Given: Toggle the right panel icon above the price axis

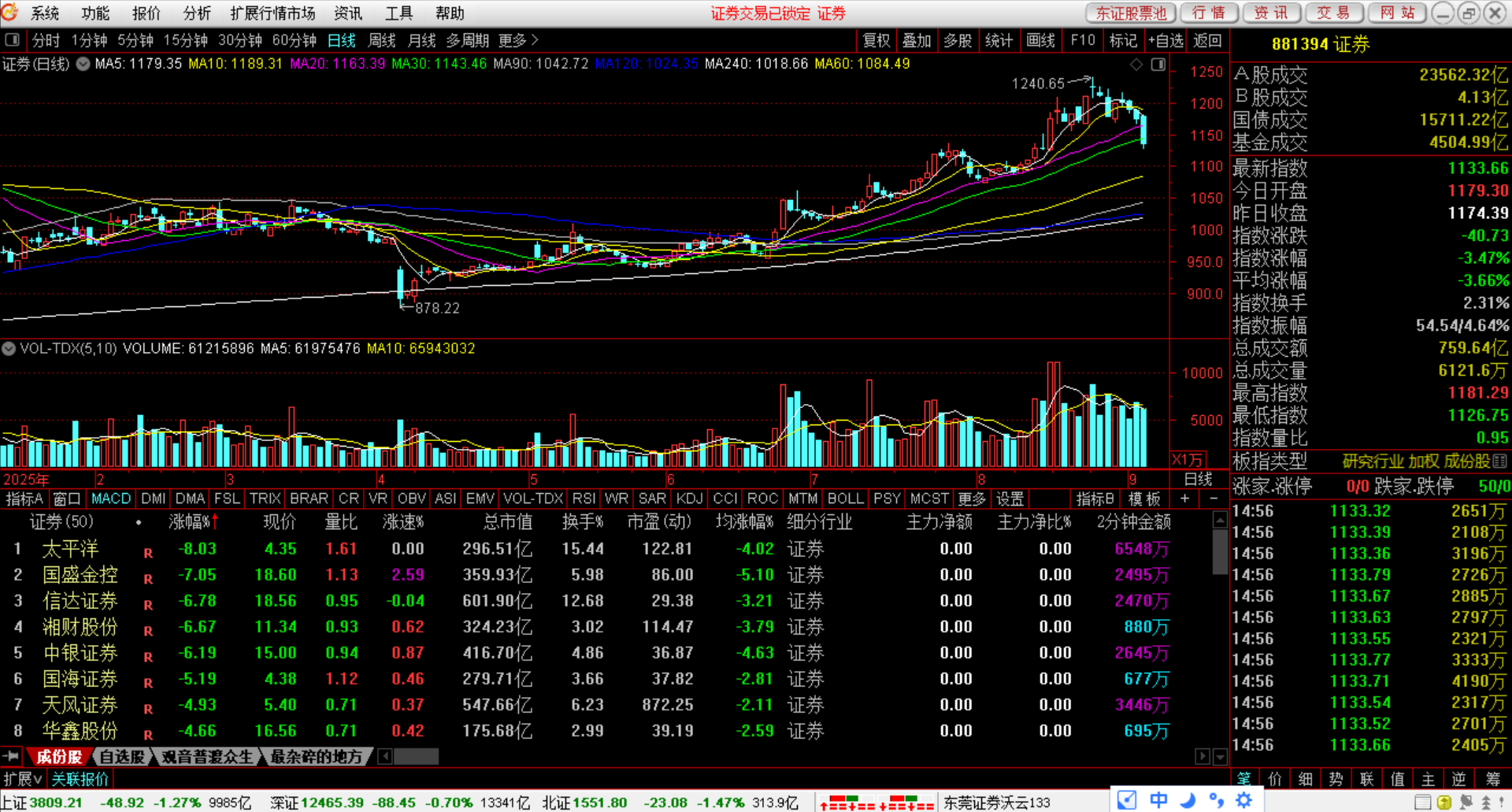Looking at the screenshot, I should click(1158, 65).
